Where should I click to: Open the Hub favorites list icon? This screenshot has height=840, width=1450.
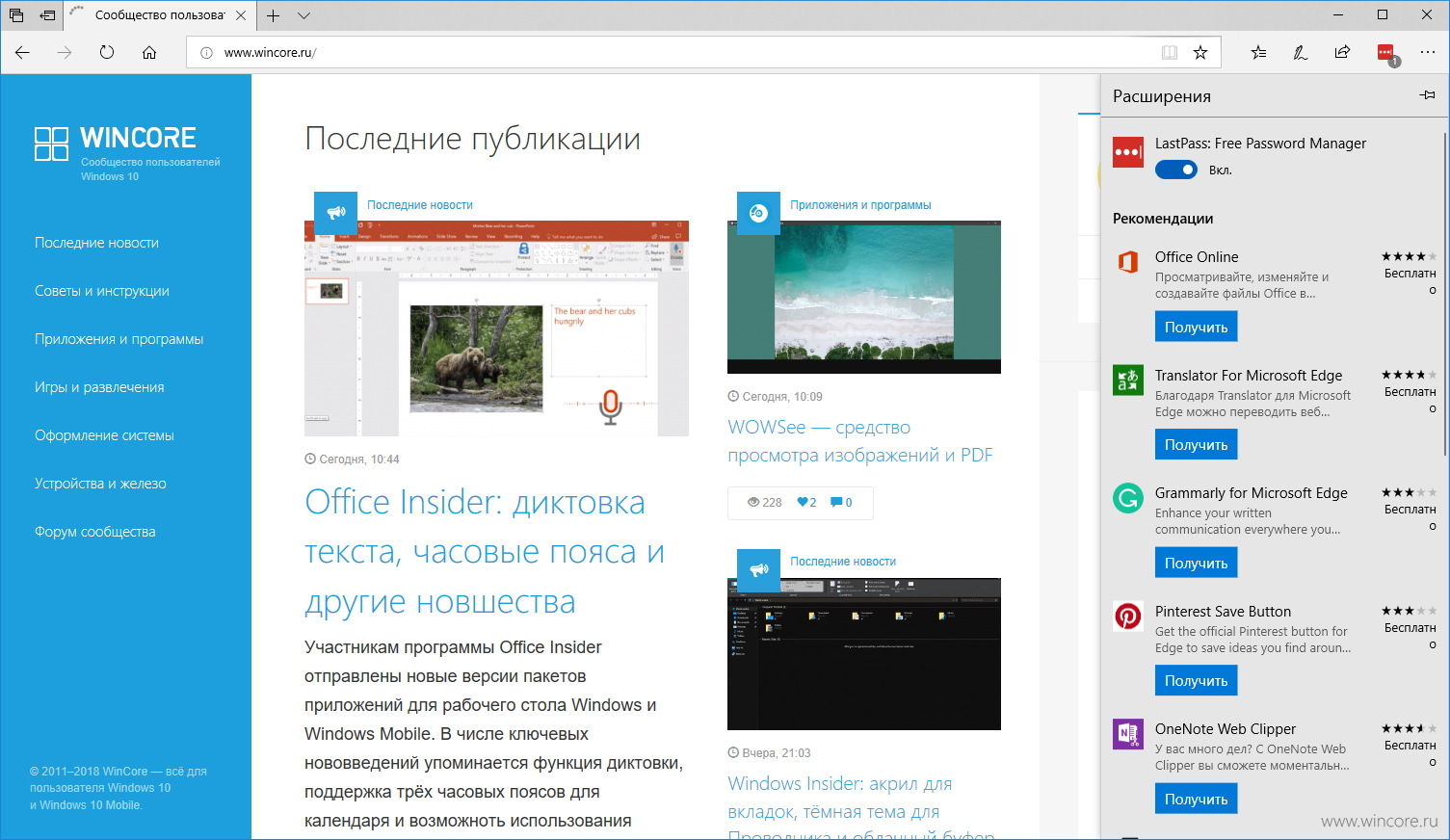tap(1258, 52)
